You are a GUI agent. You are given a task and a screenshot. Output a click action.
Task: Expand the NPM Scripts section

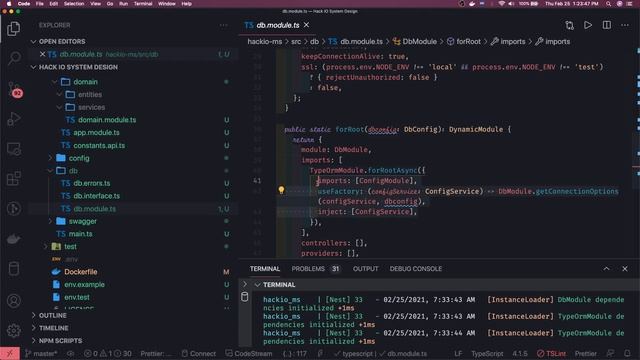(x=33, y=341)
